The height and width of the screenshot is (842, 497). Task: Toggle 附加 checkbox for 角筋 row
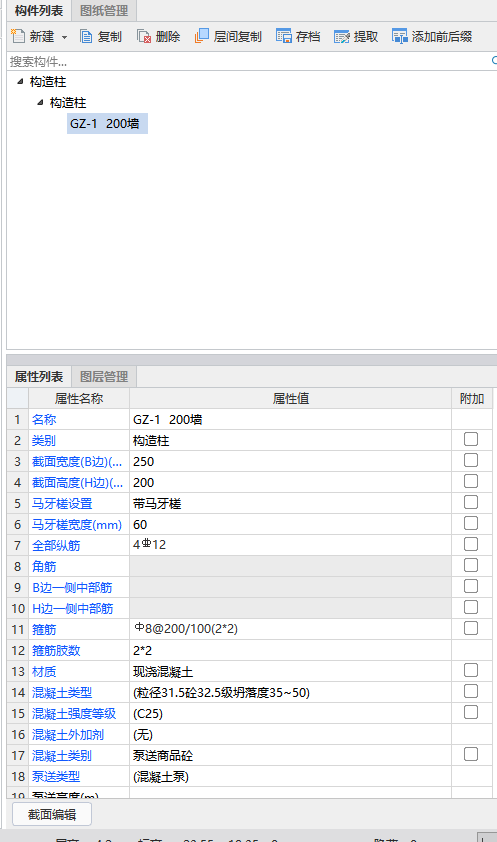coord(471,565)
